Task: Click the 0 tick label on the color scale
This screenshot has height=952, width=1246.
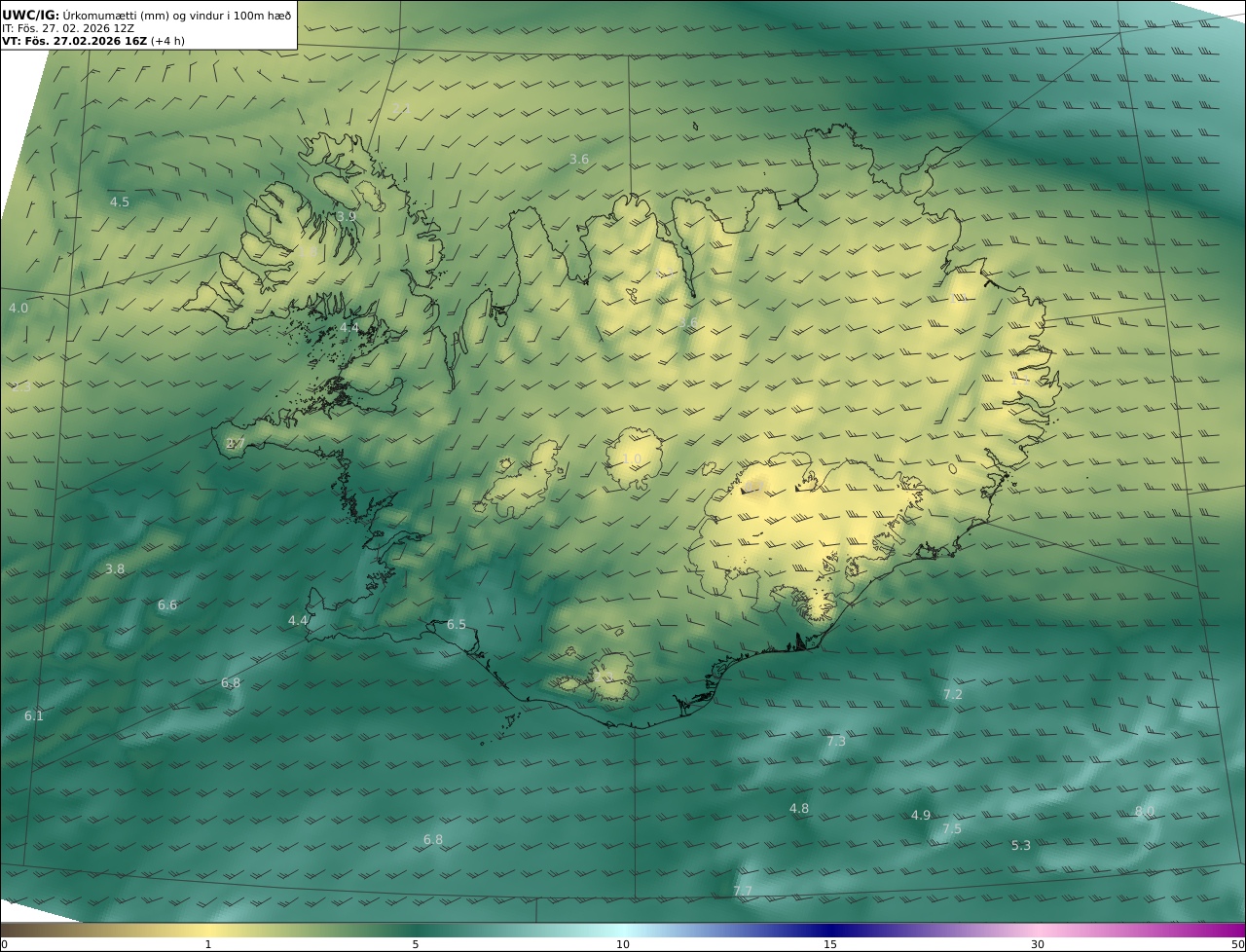Action: (x=4, y=944)
